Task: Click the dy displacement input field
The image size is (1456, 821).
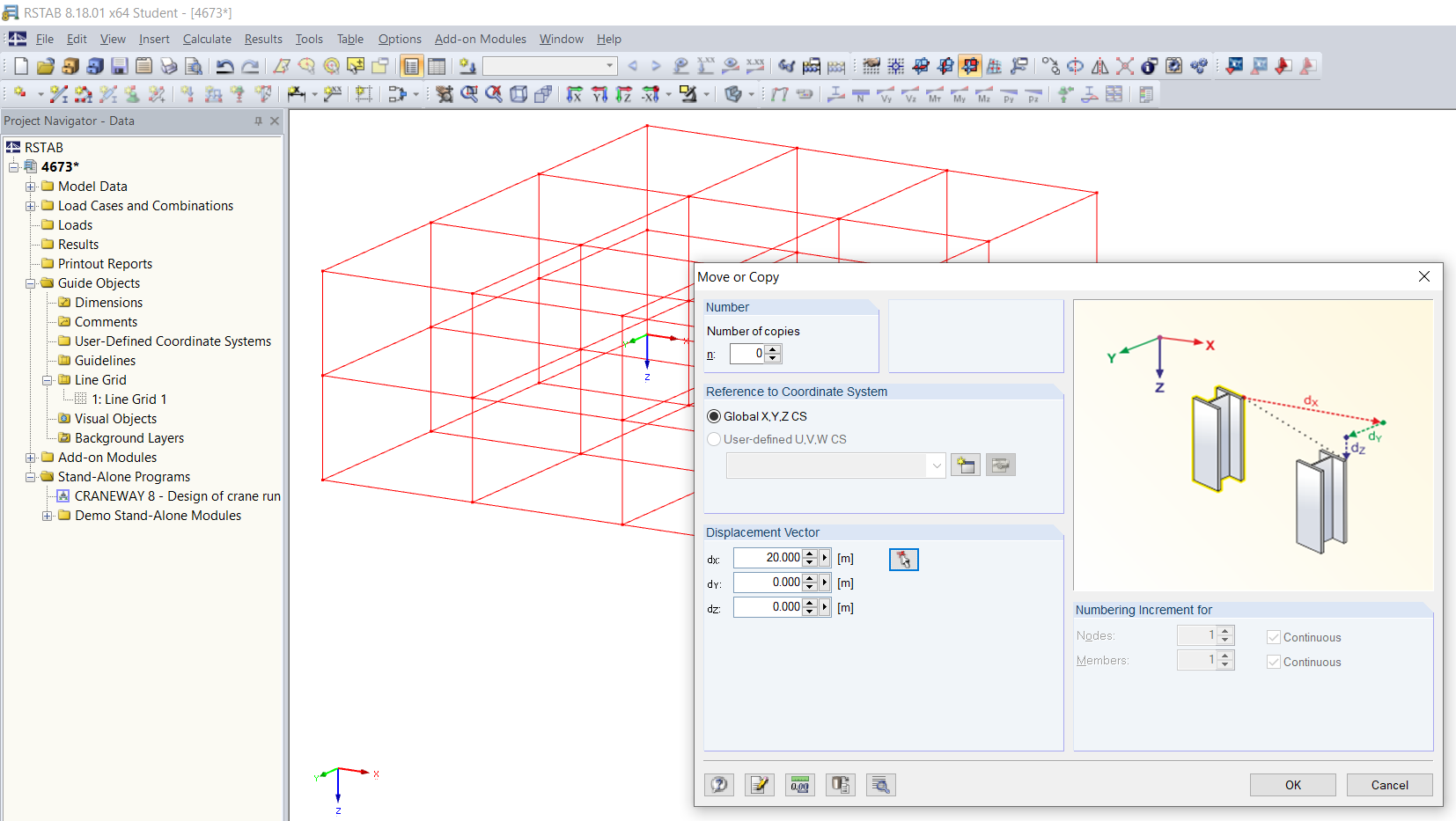Action: click(768, 583)
